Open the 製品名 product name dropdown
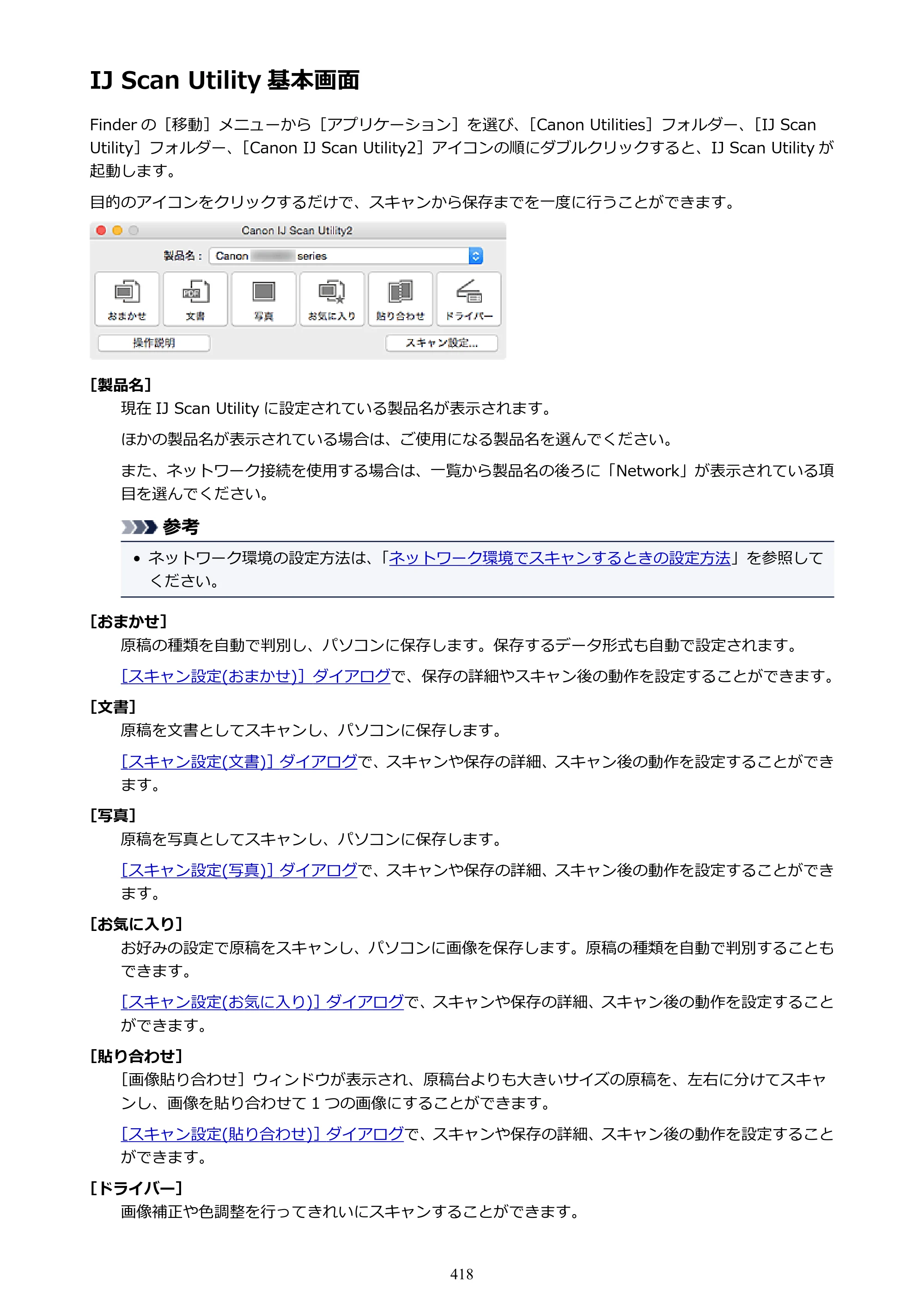 point(346,255)
